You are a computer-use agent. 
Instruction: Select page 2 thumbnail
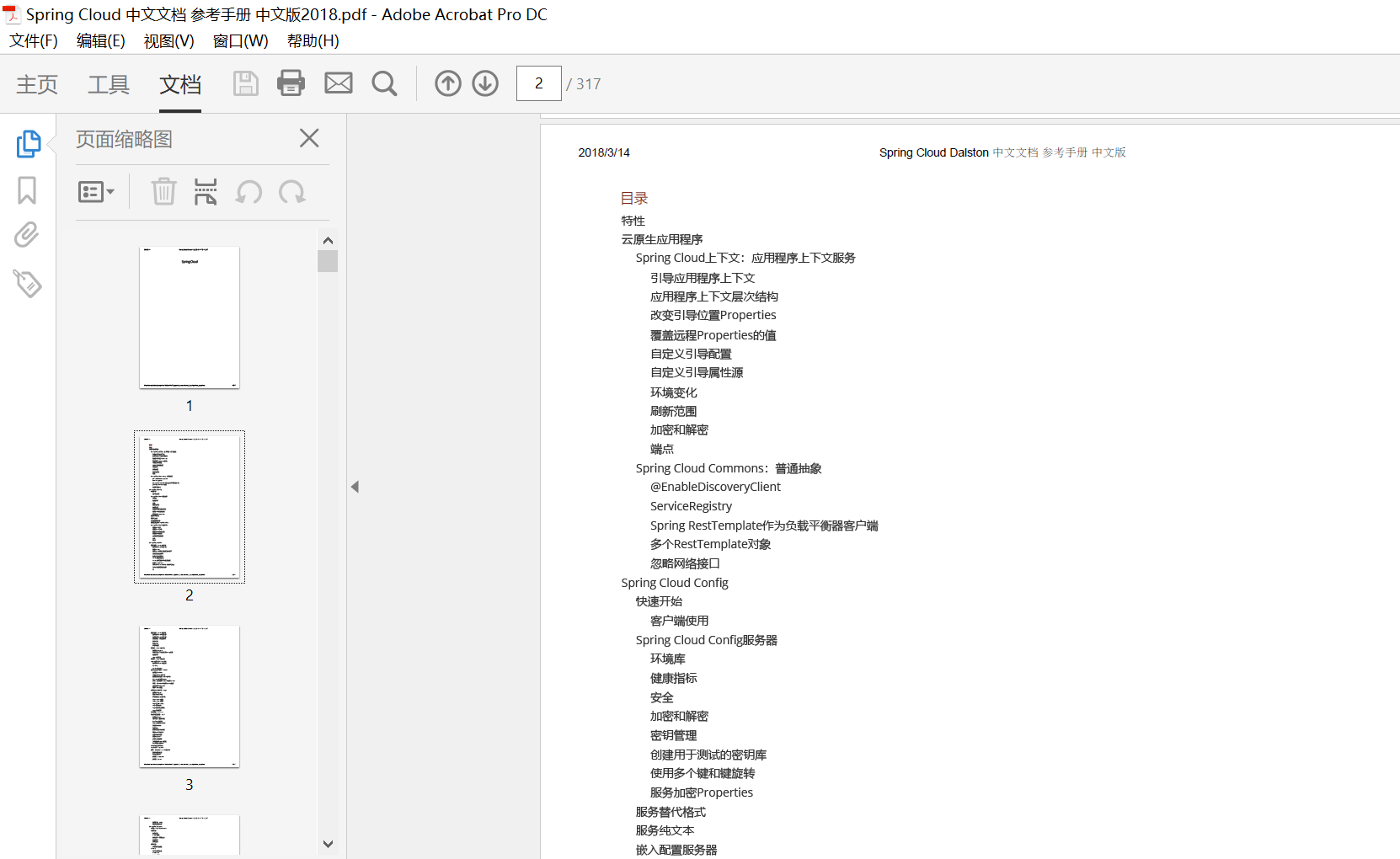(190, 507)
